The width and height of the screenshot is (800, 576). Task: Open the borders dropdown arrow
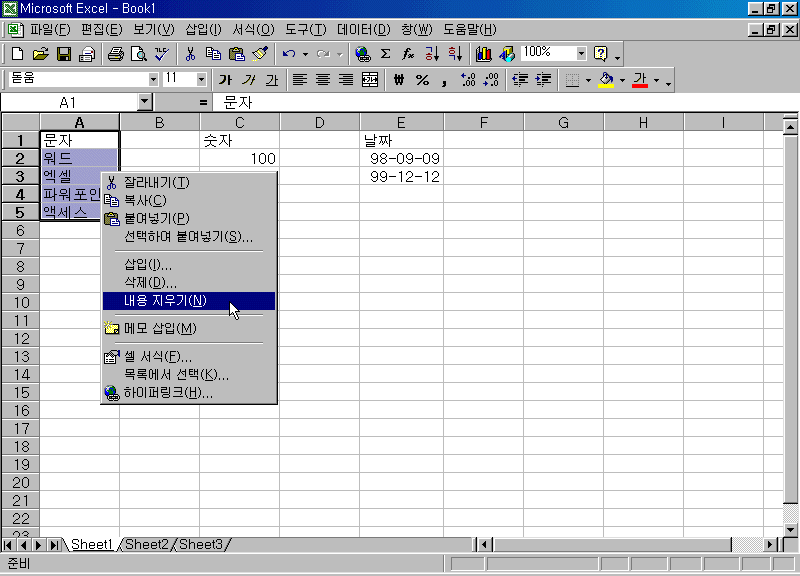tap(588, 80)
